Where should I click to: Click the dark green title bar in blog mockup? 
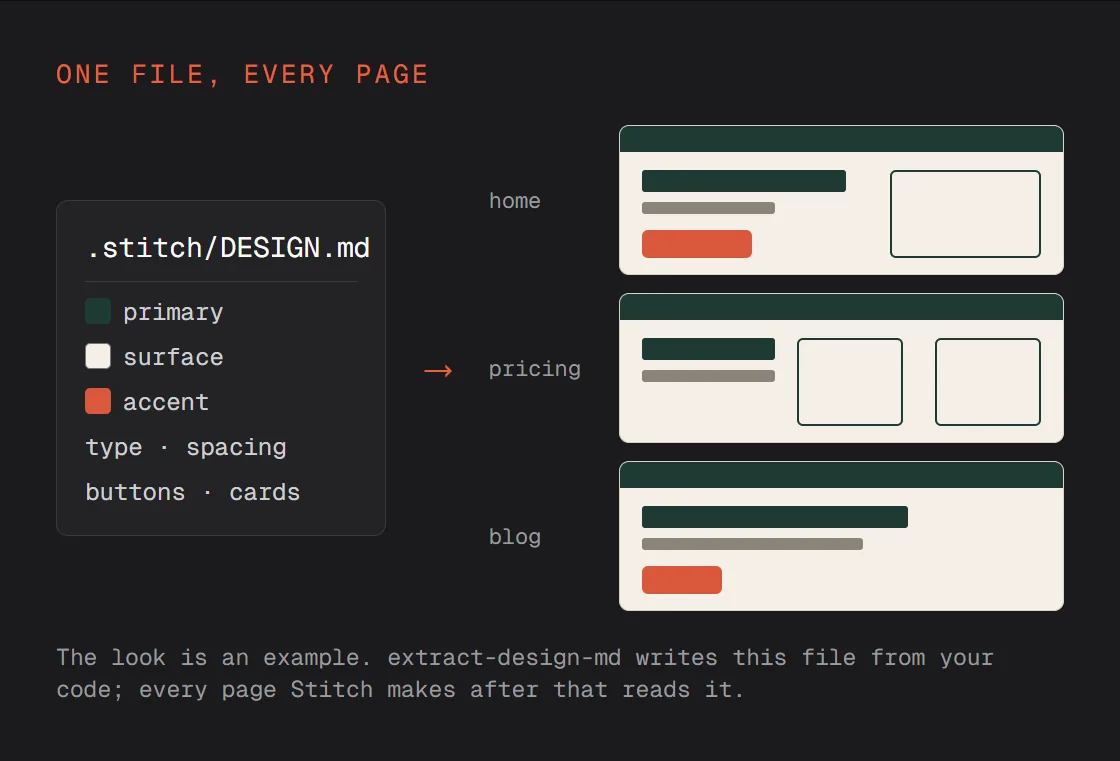pyautogui.click(x=774, y=517)
